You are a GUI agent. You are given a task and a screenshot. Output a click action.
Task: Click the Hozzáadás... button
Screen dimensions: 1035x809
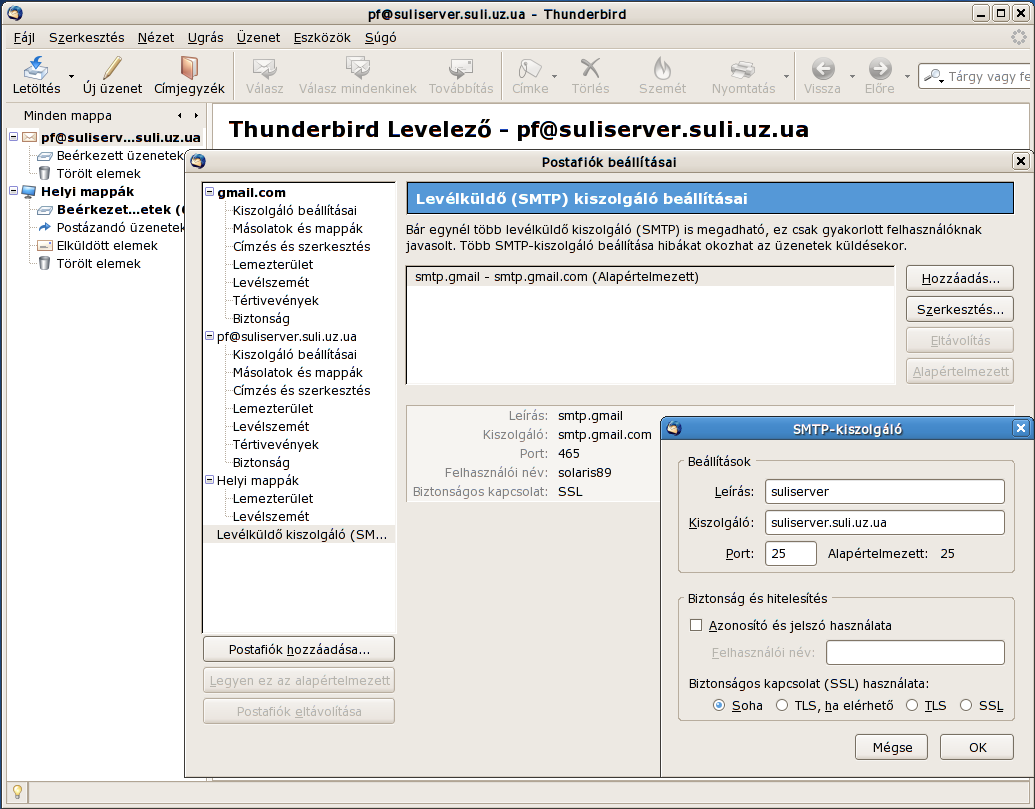pos(959,278)
